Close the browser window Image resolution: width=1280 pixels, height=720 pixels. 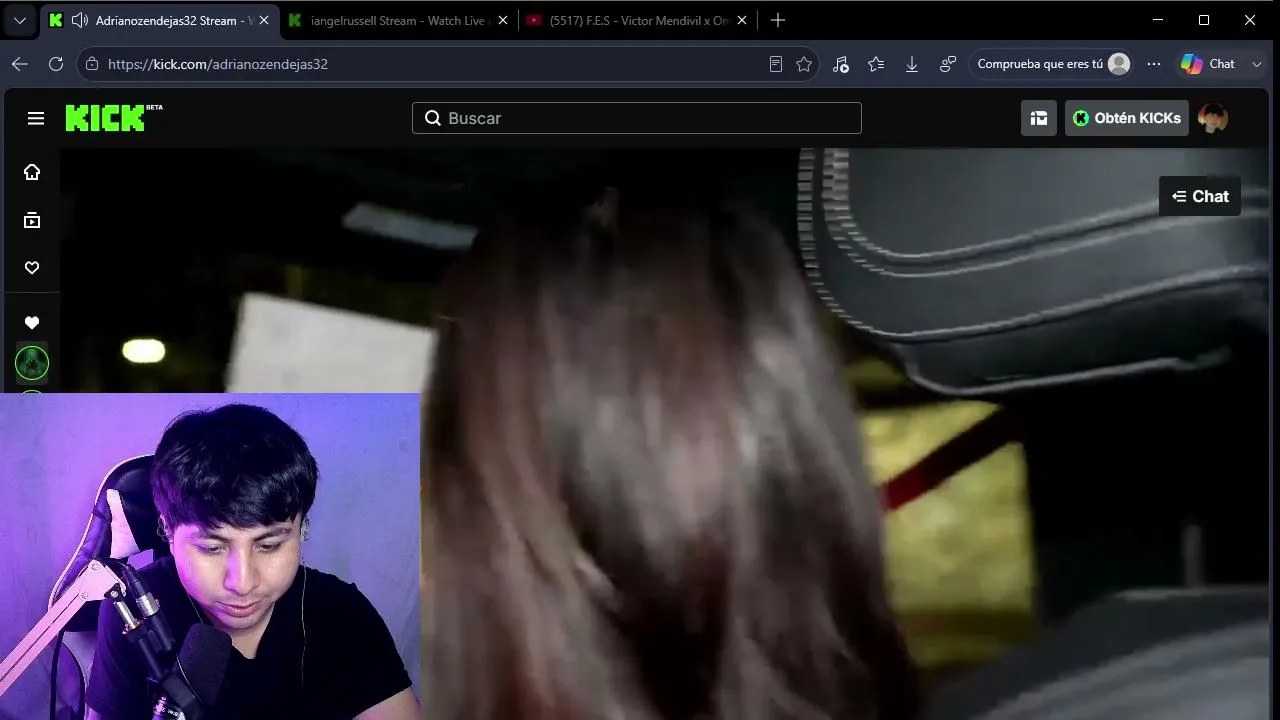click(1250, 20)
